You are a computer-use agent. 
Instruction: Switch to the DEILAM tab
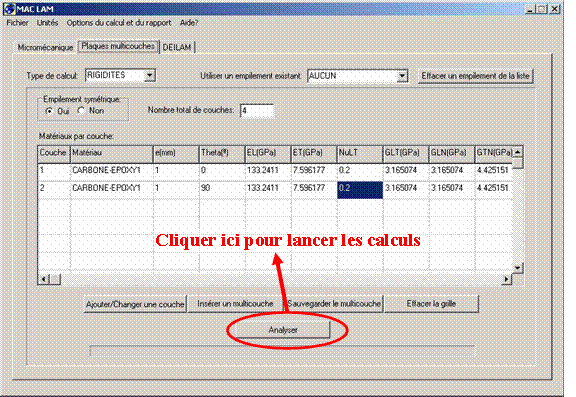[x=177, y=47]
